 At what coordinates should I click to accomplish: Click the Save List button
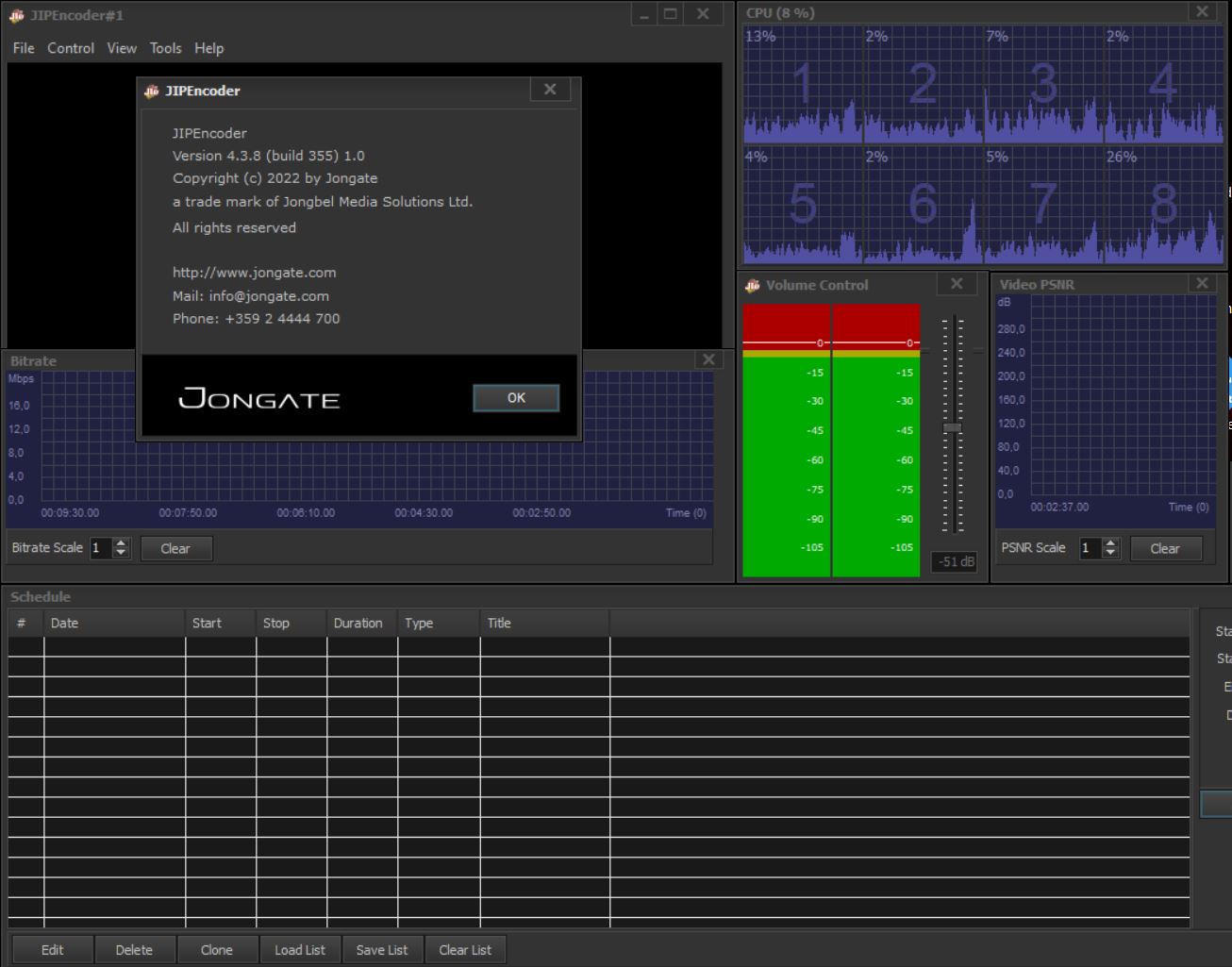(382, 950)
